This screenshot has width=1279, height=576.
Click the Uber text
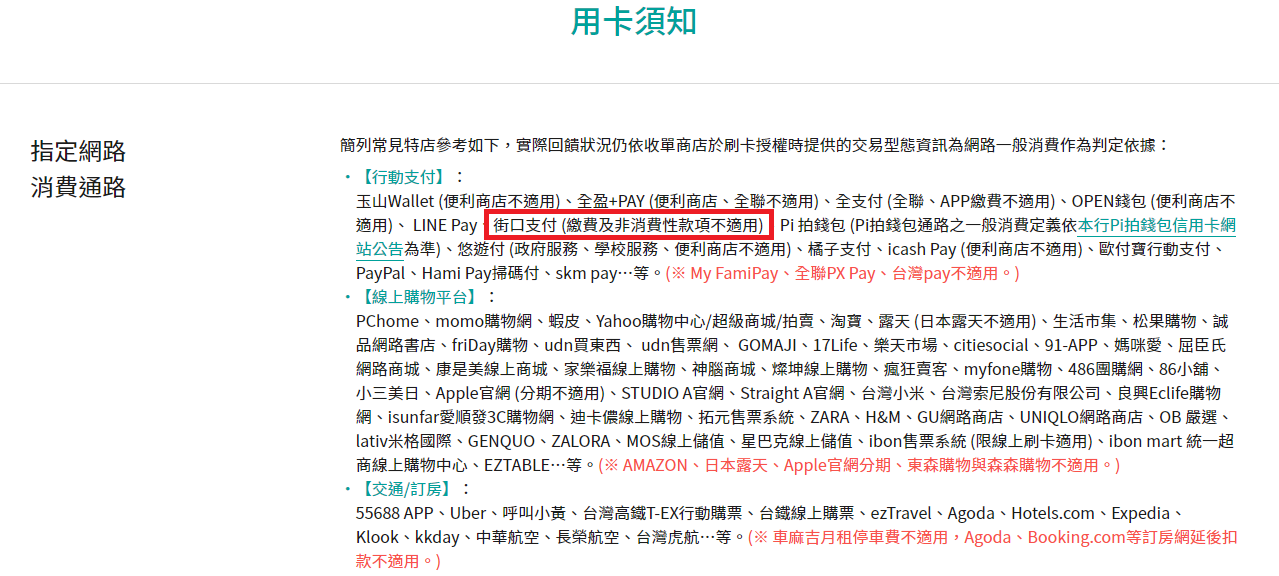click(x=468, y=513)
